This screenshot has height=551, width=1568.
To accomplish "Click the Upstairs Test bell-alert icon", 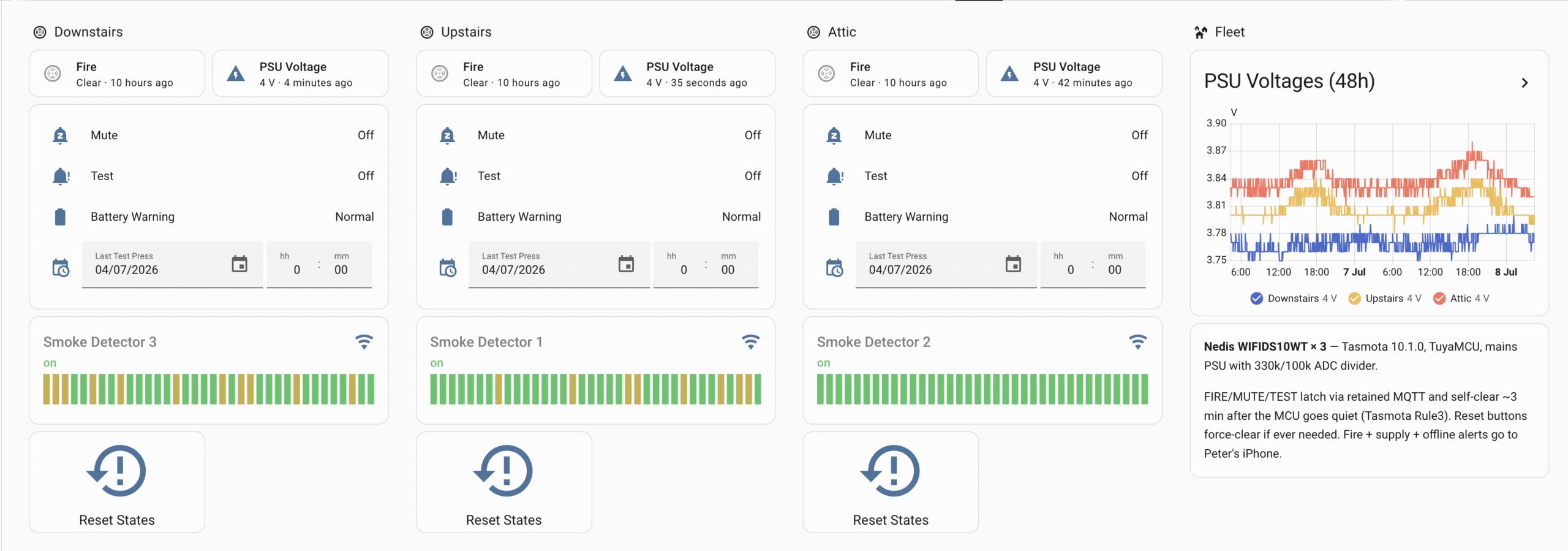I will pos(448,177).
